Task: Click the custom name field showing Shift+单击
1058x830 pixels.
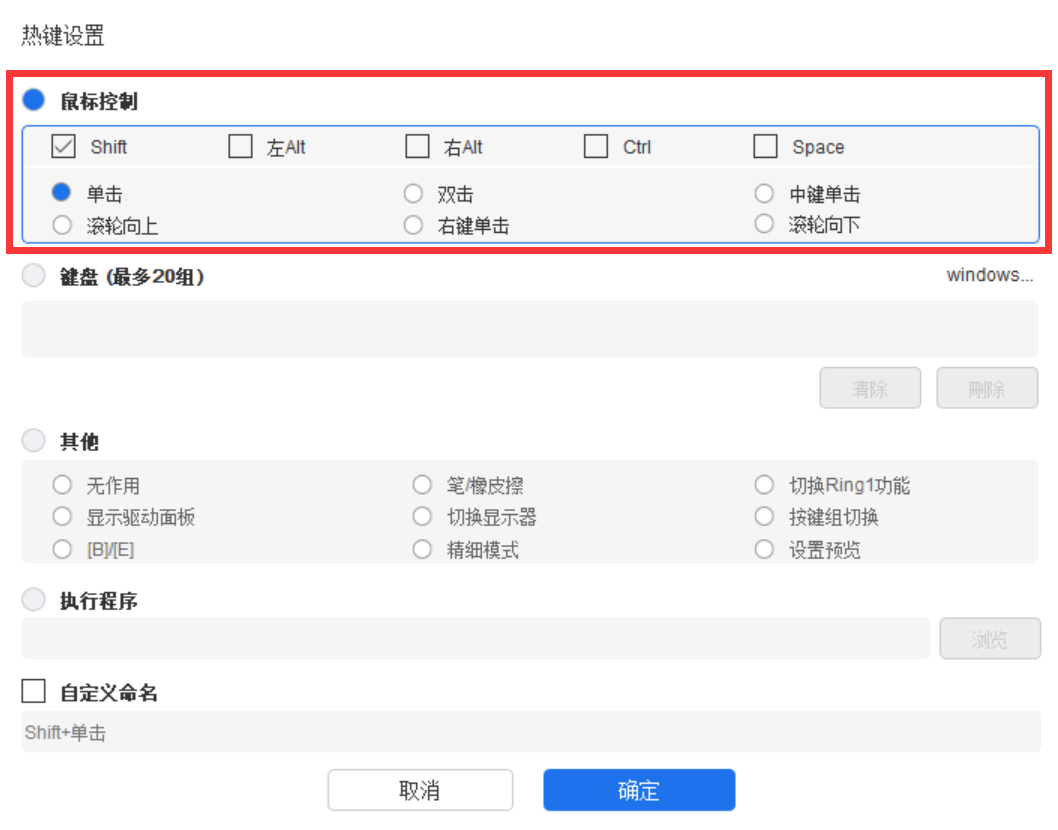Action: pyautogui.click(x=529, y=732)
